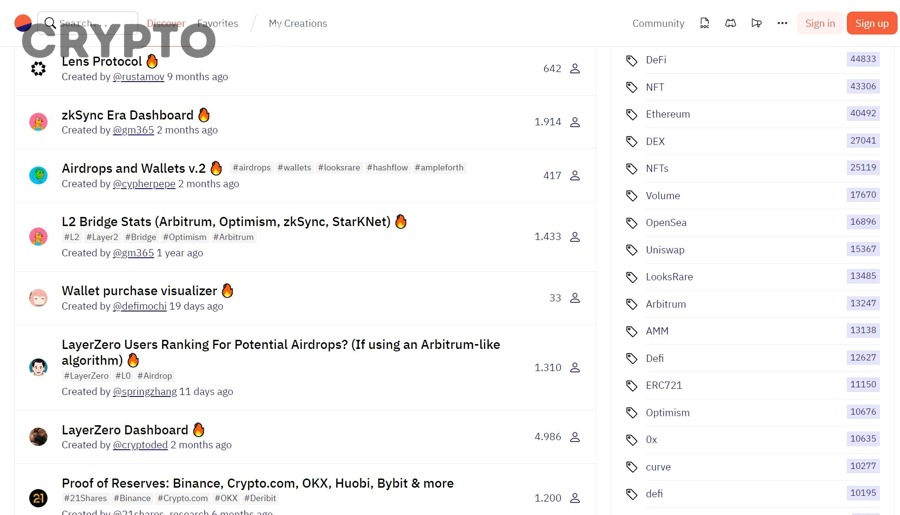This screenshot has width=900, height=515.
Task: Select the DeFi tag filter
Action: 656,60
